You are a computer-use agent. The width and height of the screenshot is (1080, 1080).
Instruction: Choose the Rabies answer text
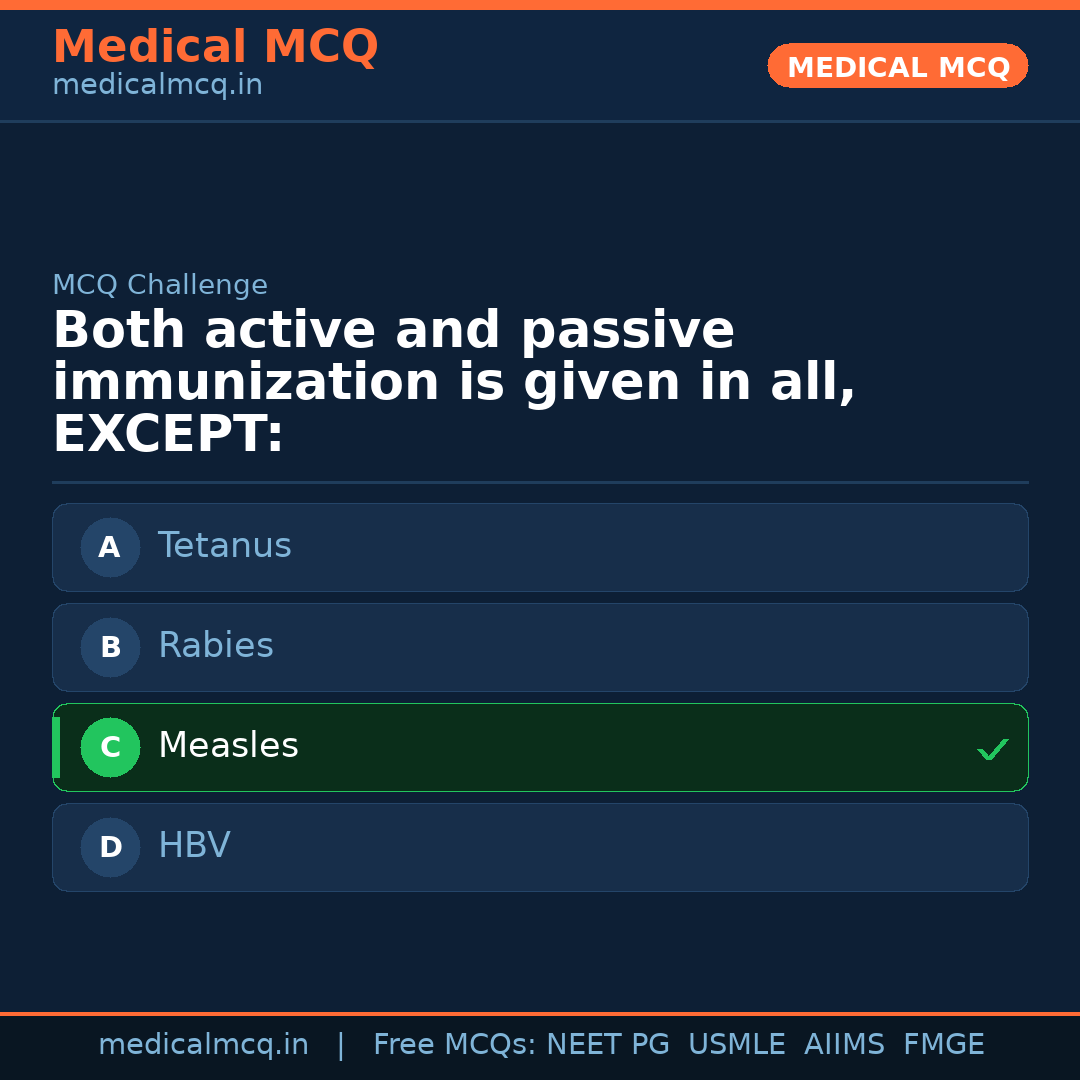[215, 646]
